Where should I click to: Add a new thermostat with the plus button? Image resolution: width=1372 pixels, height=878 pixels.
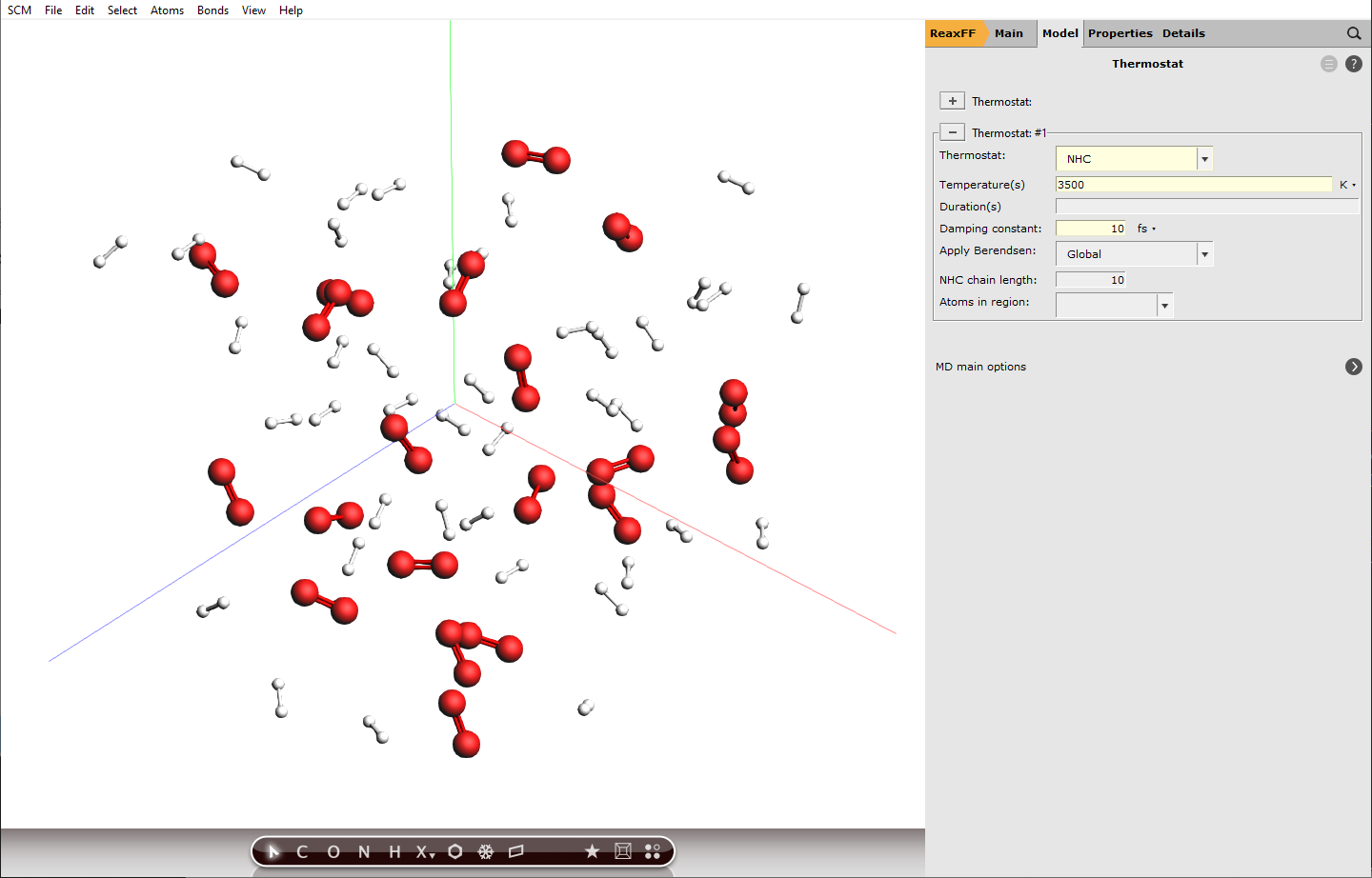point(952,100)
